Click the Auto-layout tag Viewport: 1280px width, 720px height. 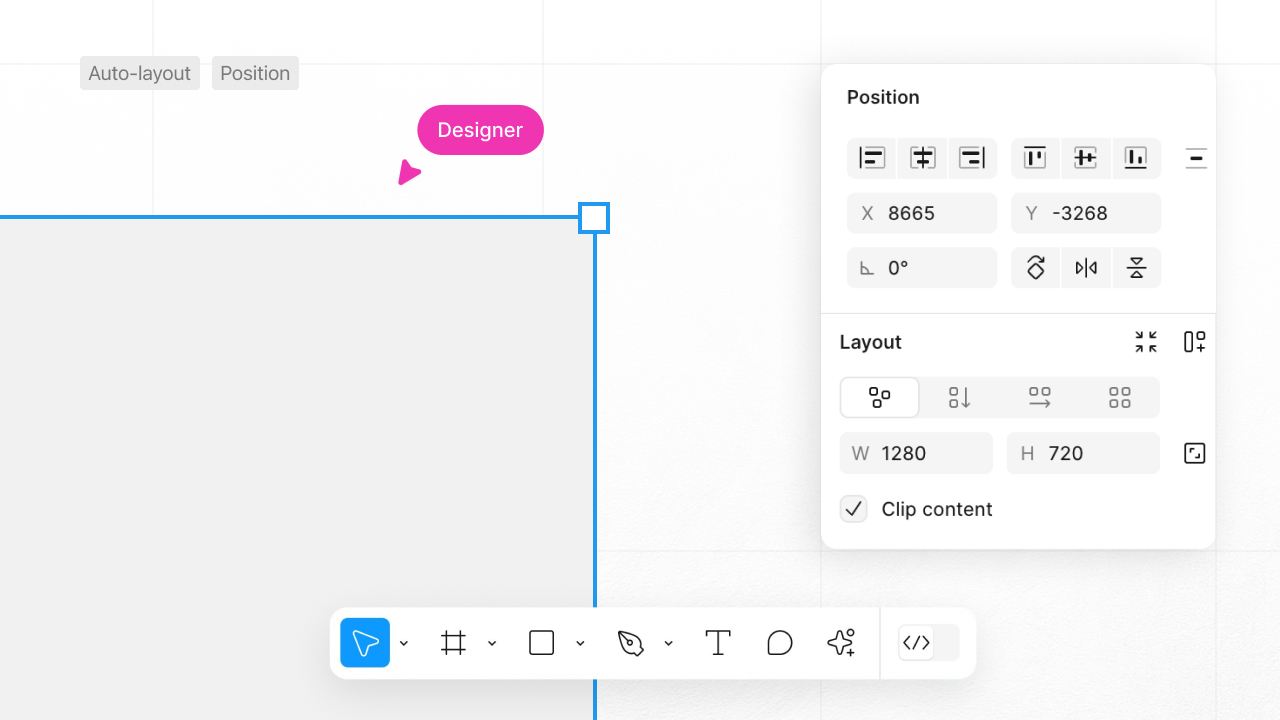coord(140,73)
